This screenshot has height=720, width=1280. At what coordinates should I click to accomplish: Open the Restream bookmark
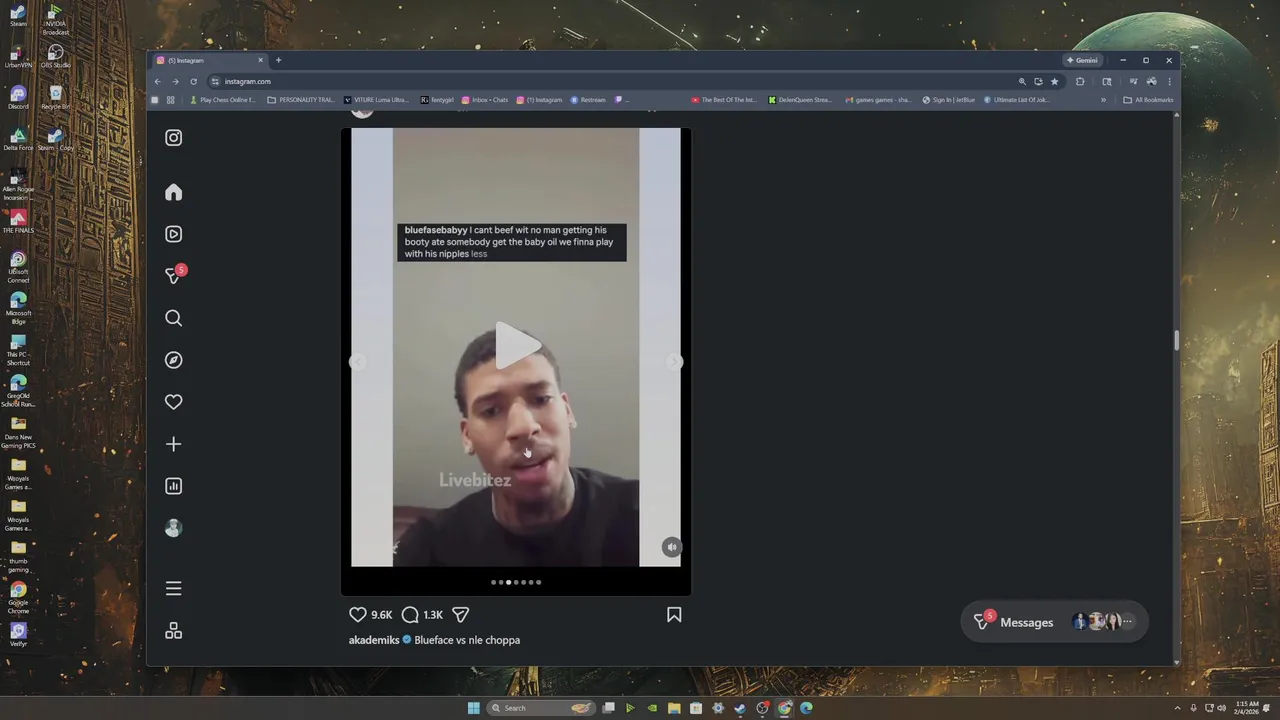pyautogui.click(x=588, y=100)
